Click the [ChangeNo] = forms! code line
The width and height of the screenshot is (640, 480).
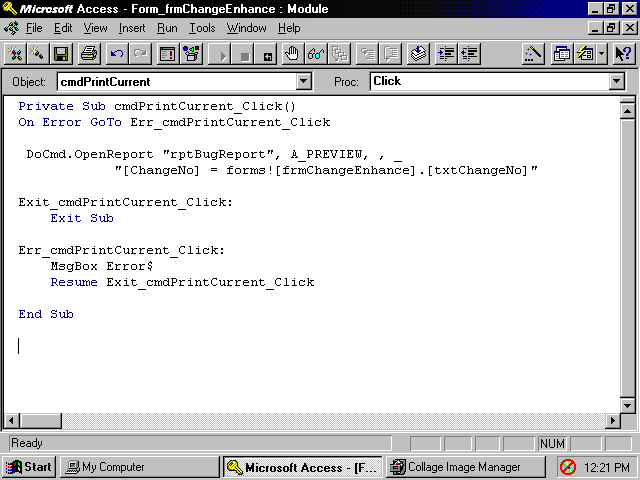tap(326, 170)
